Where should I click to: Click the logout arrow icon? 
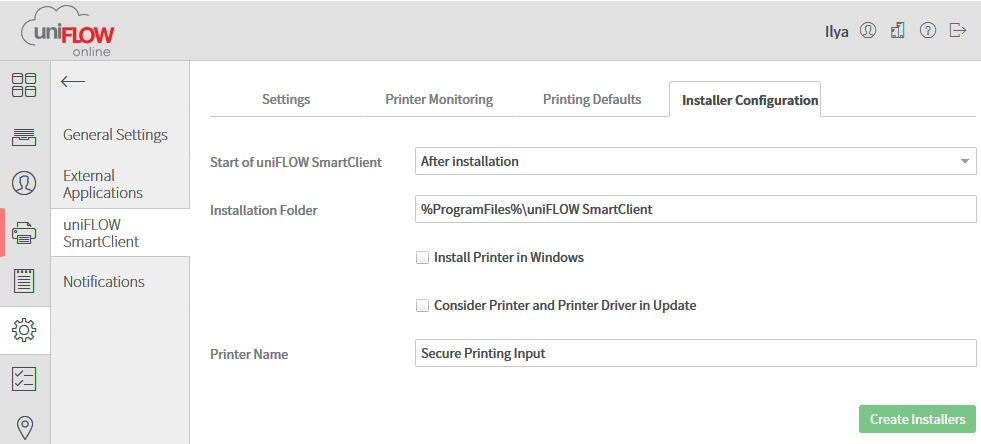958,31
